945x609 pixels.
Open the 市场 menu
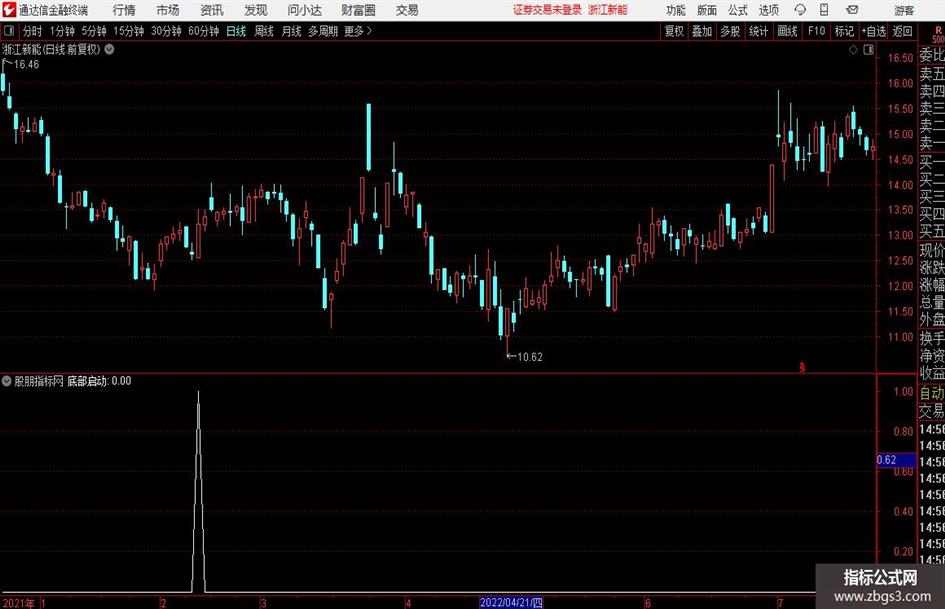pyautogui.click(x=168, y=10)
